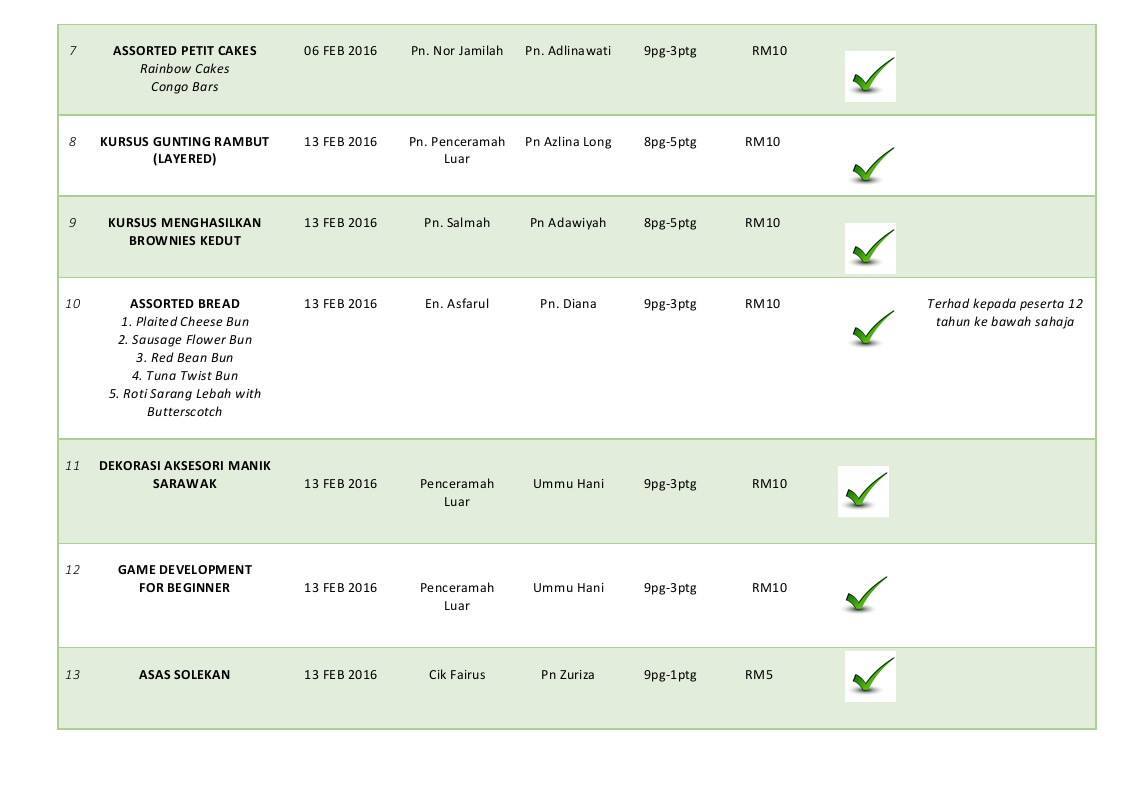This screenshot has width=1123, height=793.
Task: Select the KURSUS GUNTING RAMBUT (LAYERED) heading
Action: click(185, 150)
